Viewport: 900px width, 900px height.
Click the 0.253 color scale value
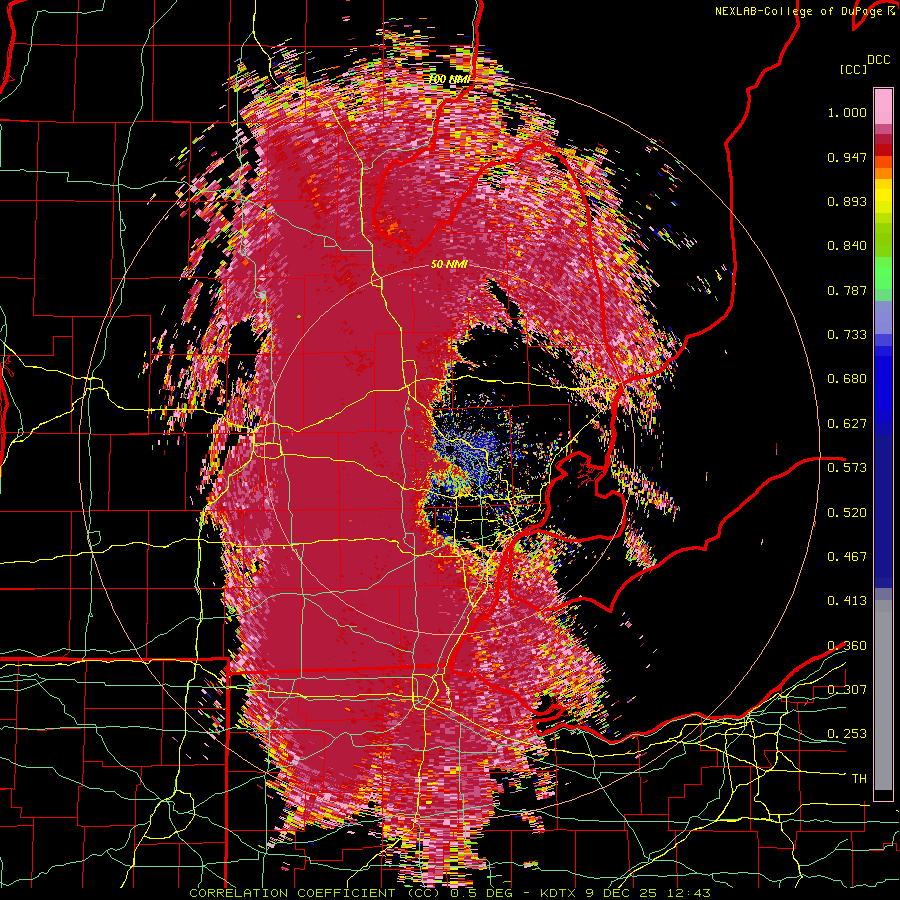pos(847,734)
